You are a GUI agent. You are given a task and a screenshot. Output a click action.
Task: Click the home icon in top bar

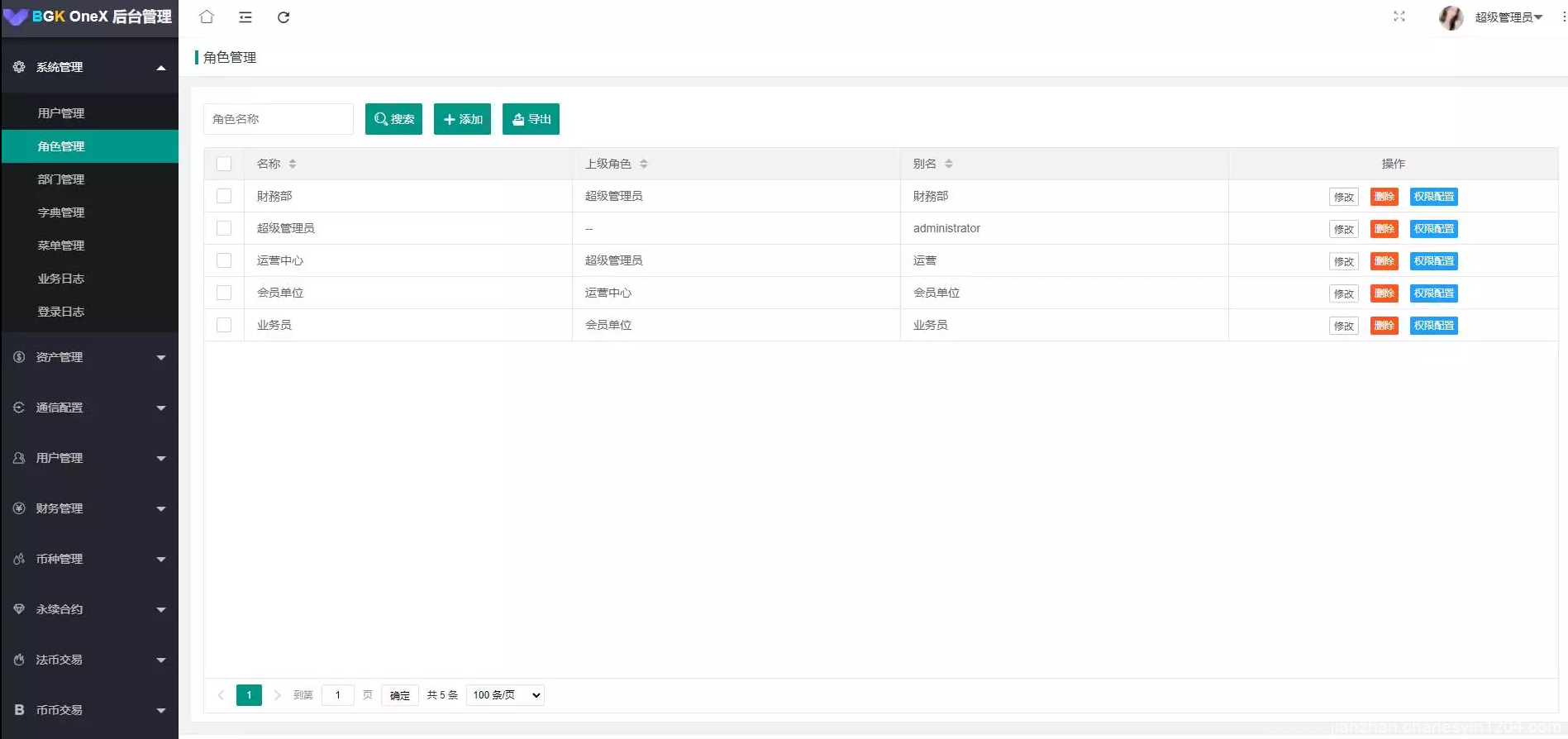[207, 17]
